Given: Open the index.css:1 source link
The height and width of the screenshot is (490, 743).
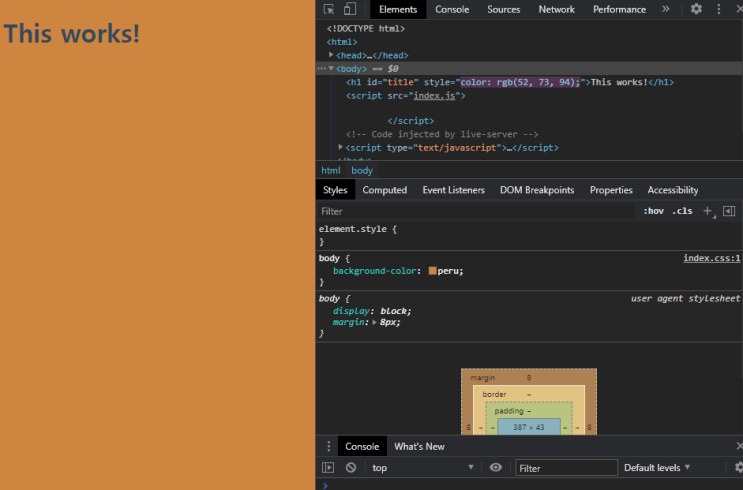Looking at the screenshot, I should (711, 258).
